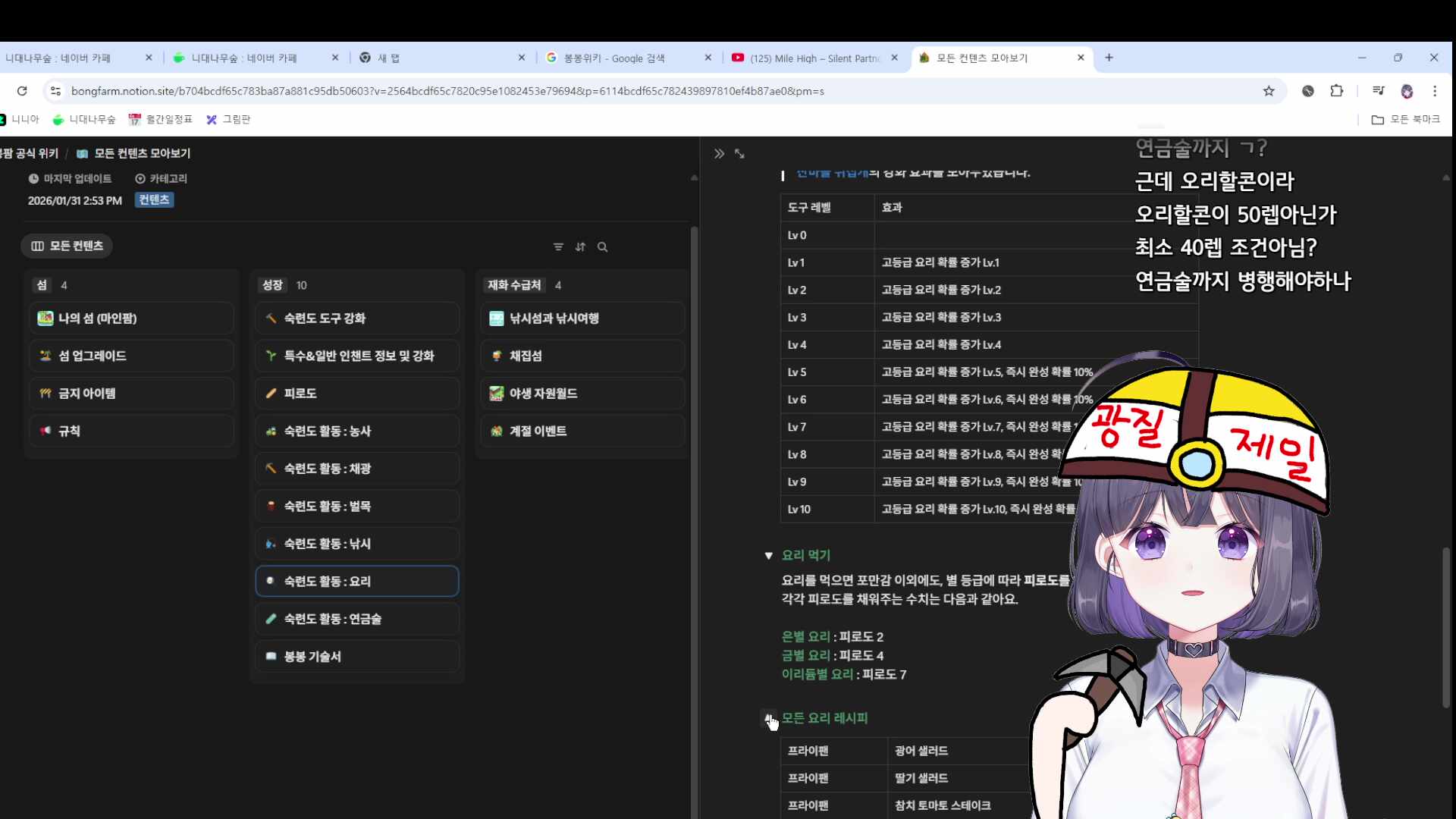Click the media controls icon in the toolbar

click(x=1378, y=91)
